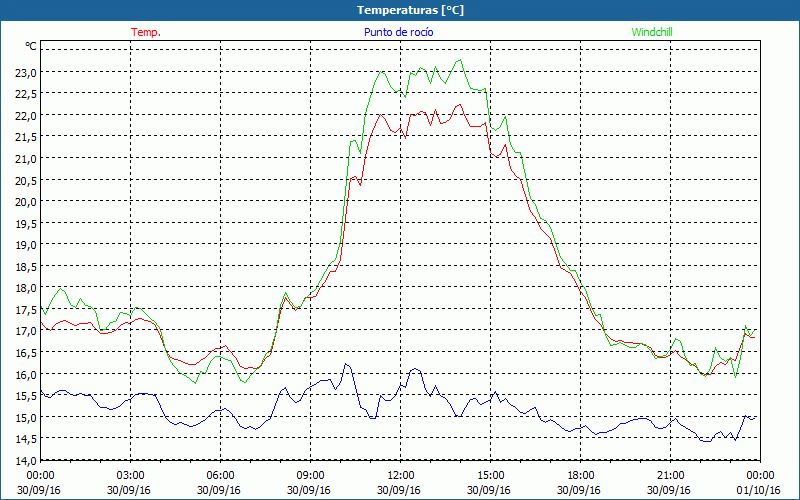Click the 'Temperaturas [°C]' chart title
Screen dimensions: 800x500
click(410, 10)
